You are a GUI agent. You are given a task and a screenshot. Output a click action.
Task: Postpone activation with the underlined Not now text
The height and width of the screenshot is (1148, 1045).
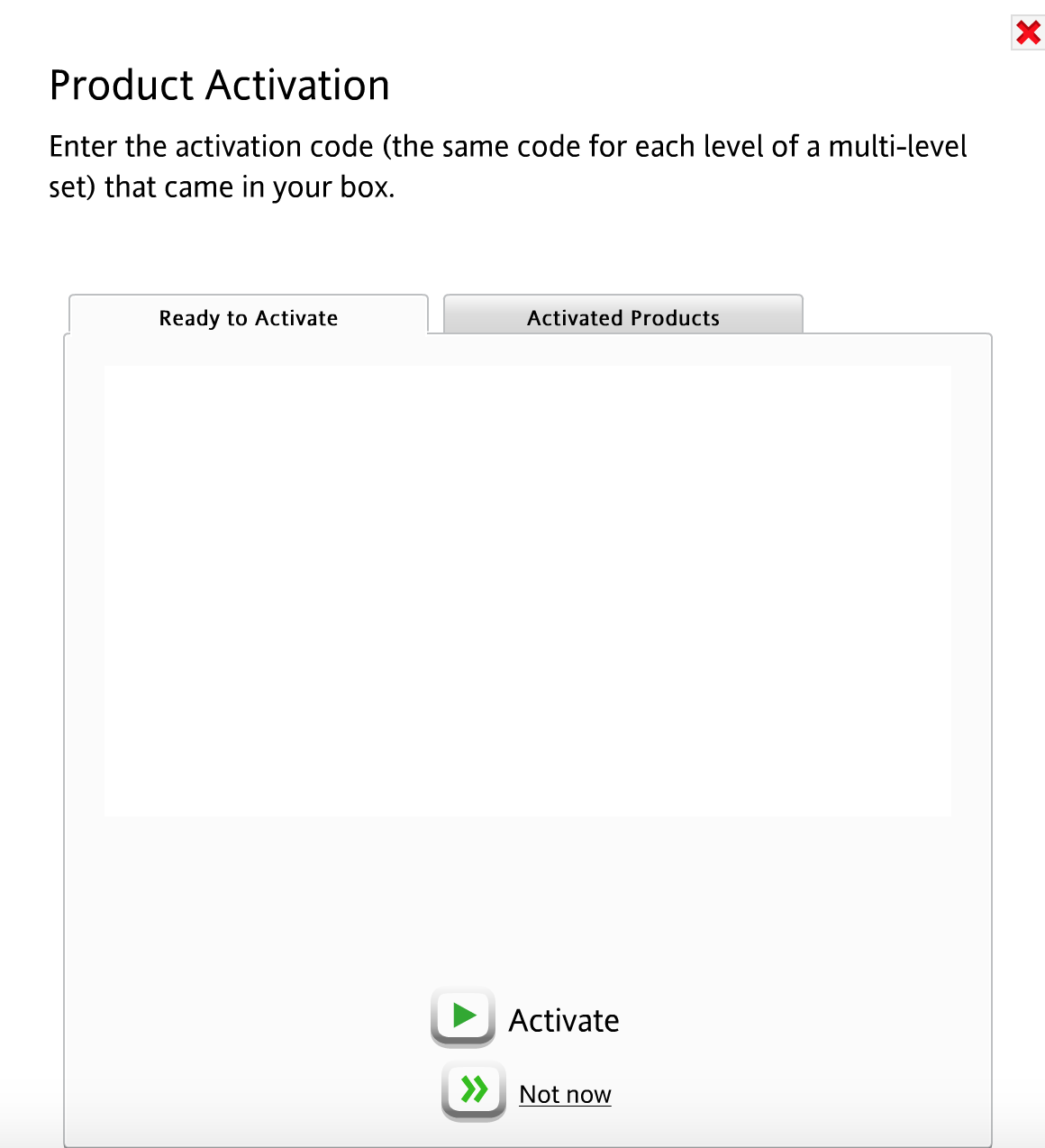pyautogui.click(x=565, y=1094)
